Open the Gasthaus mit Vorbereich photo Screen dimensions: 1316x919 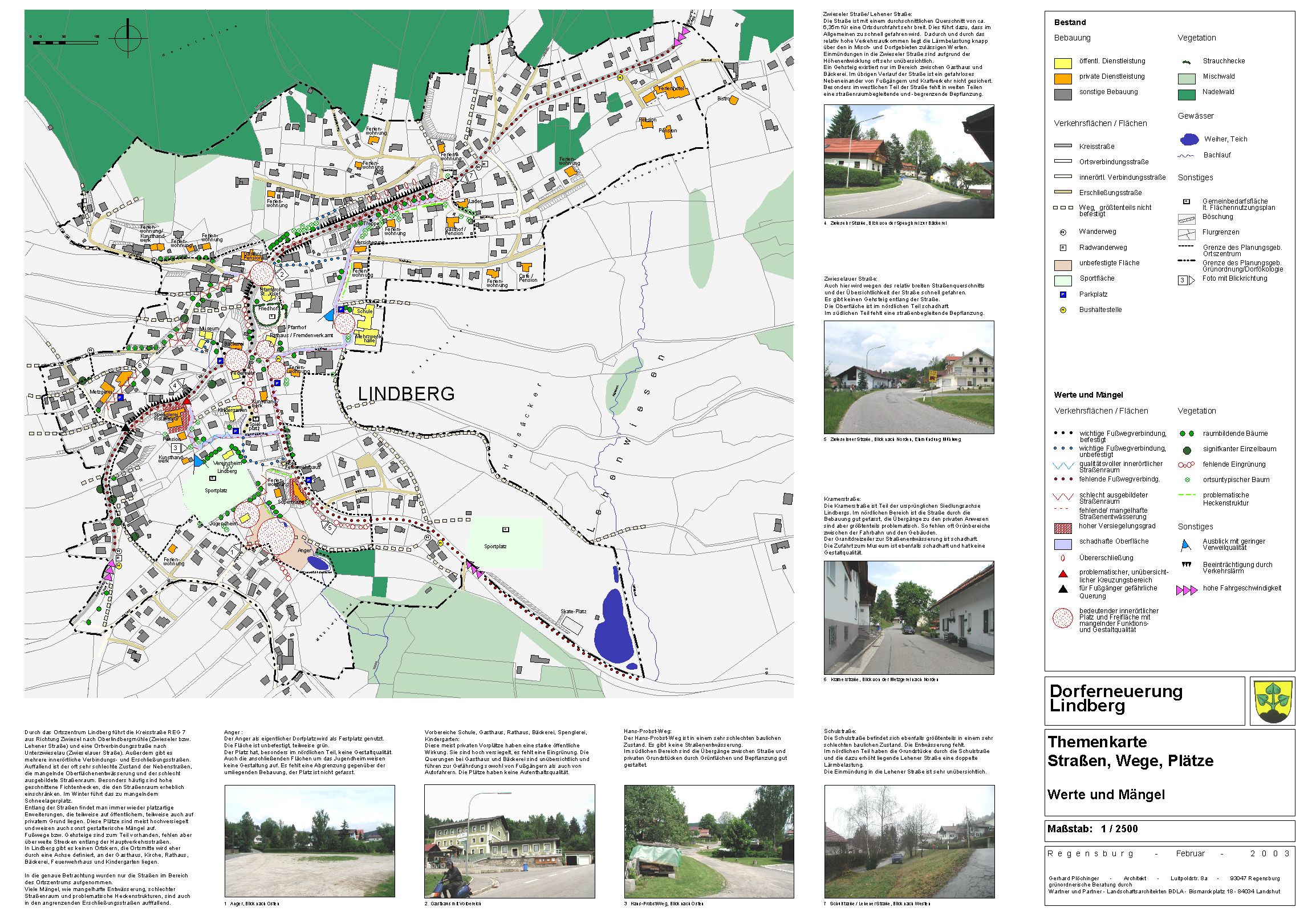click(x=509, y=841)
